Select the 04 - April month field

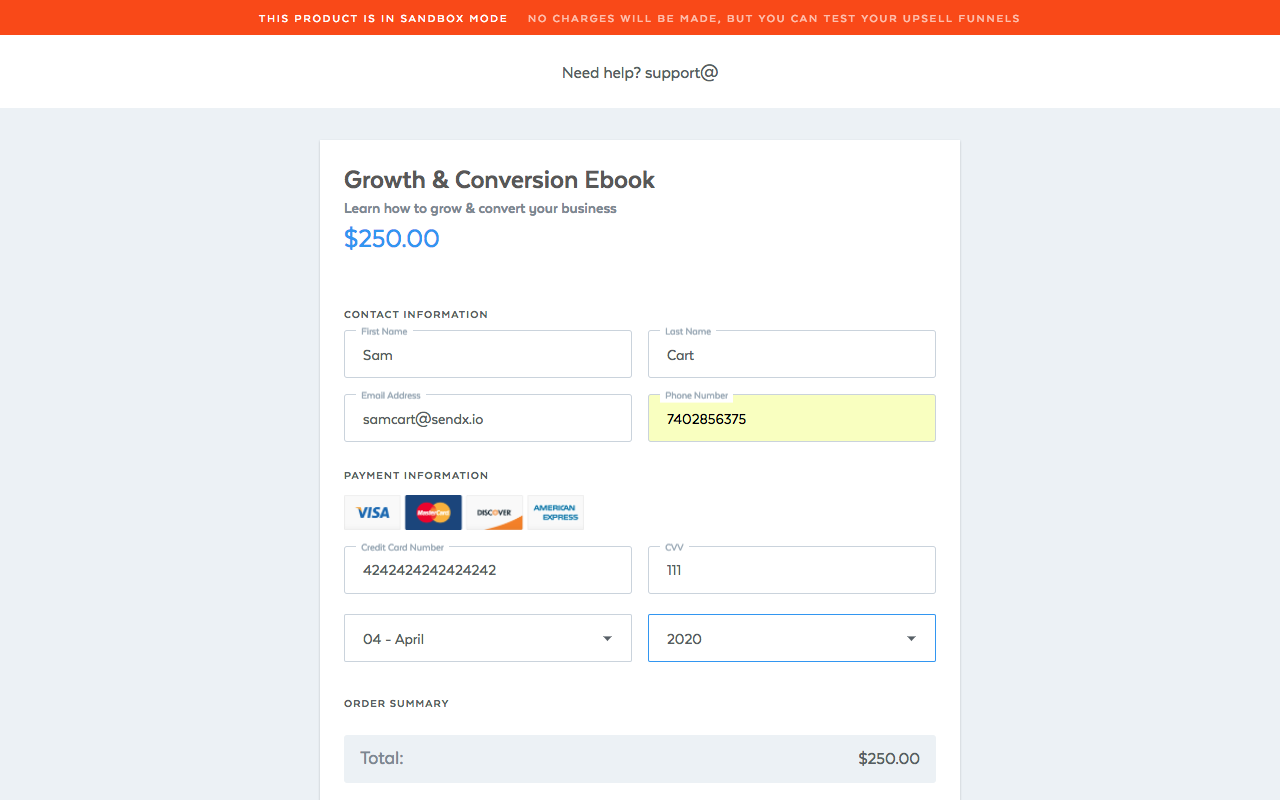(x=488, y=638)
